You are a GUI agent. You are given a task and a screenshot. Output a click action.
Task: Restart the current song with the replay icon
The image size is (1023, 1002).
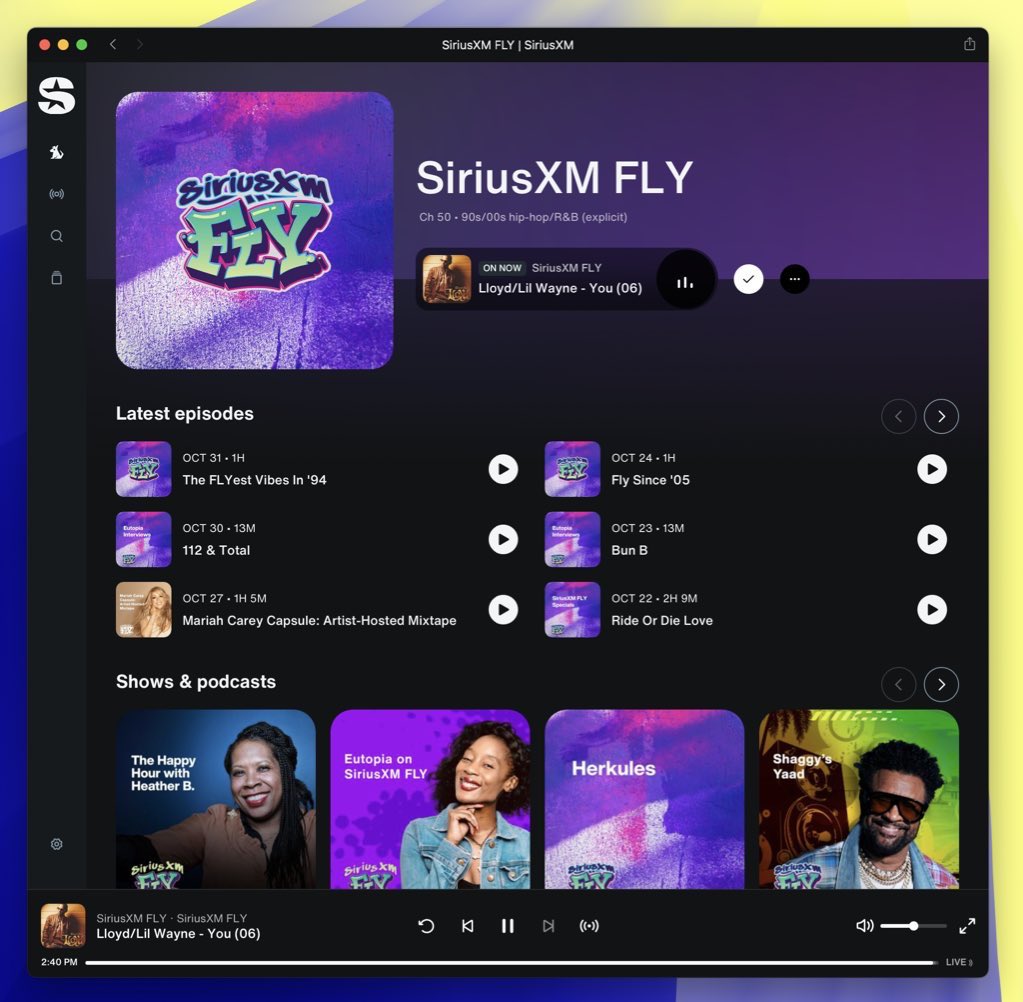[427, 926]
